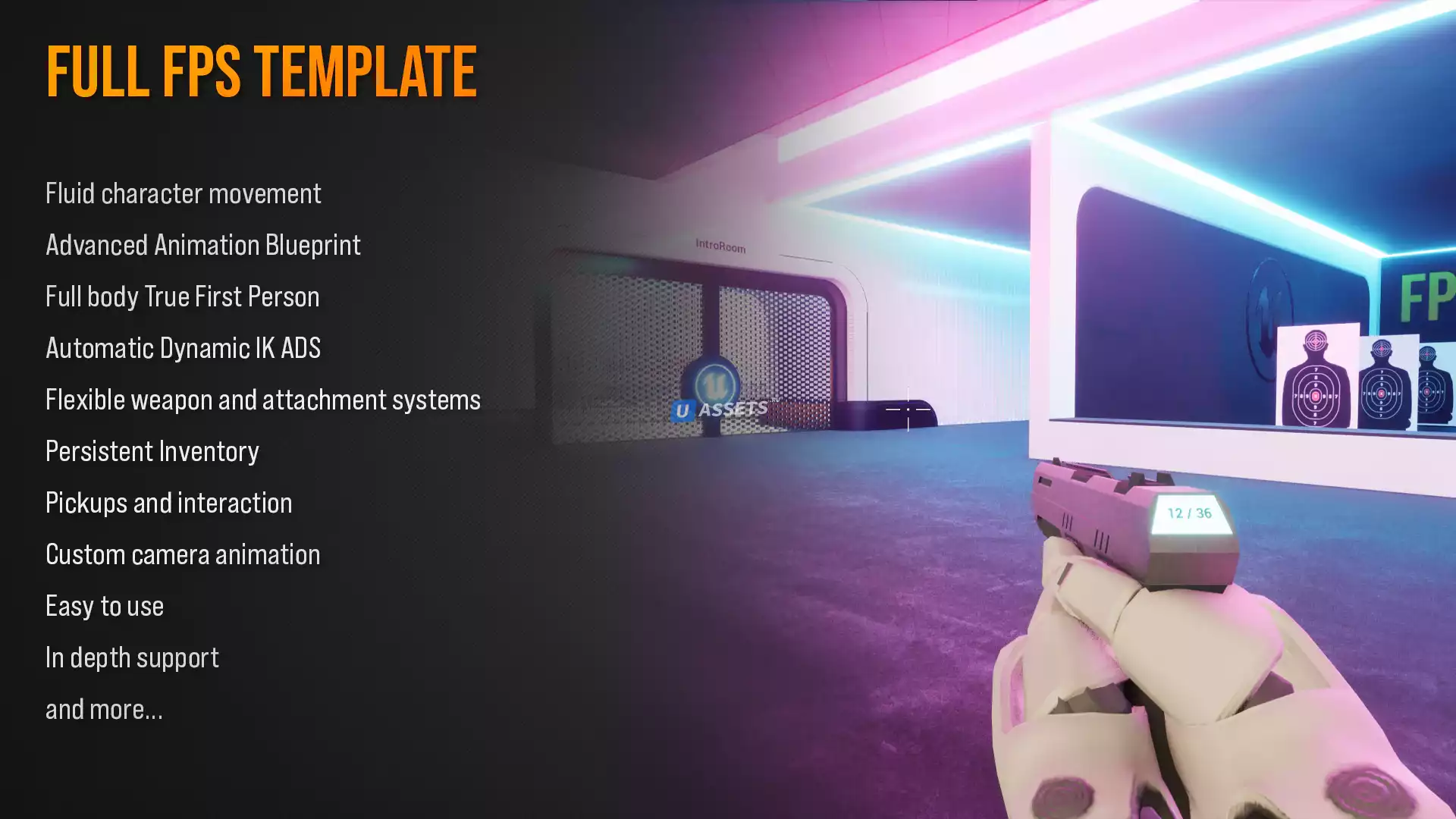This screenshot has height=819, width=1456.
Task: Expand and more options section
Action: coord(105,708)
